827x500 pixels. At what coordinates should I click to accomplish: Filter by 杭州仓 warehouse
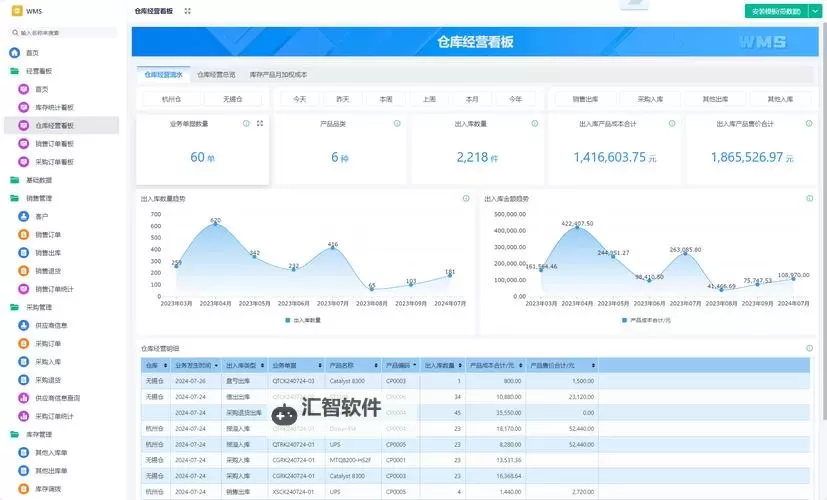click(171, 99)
